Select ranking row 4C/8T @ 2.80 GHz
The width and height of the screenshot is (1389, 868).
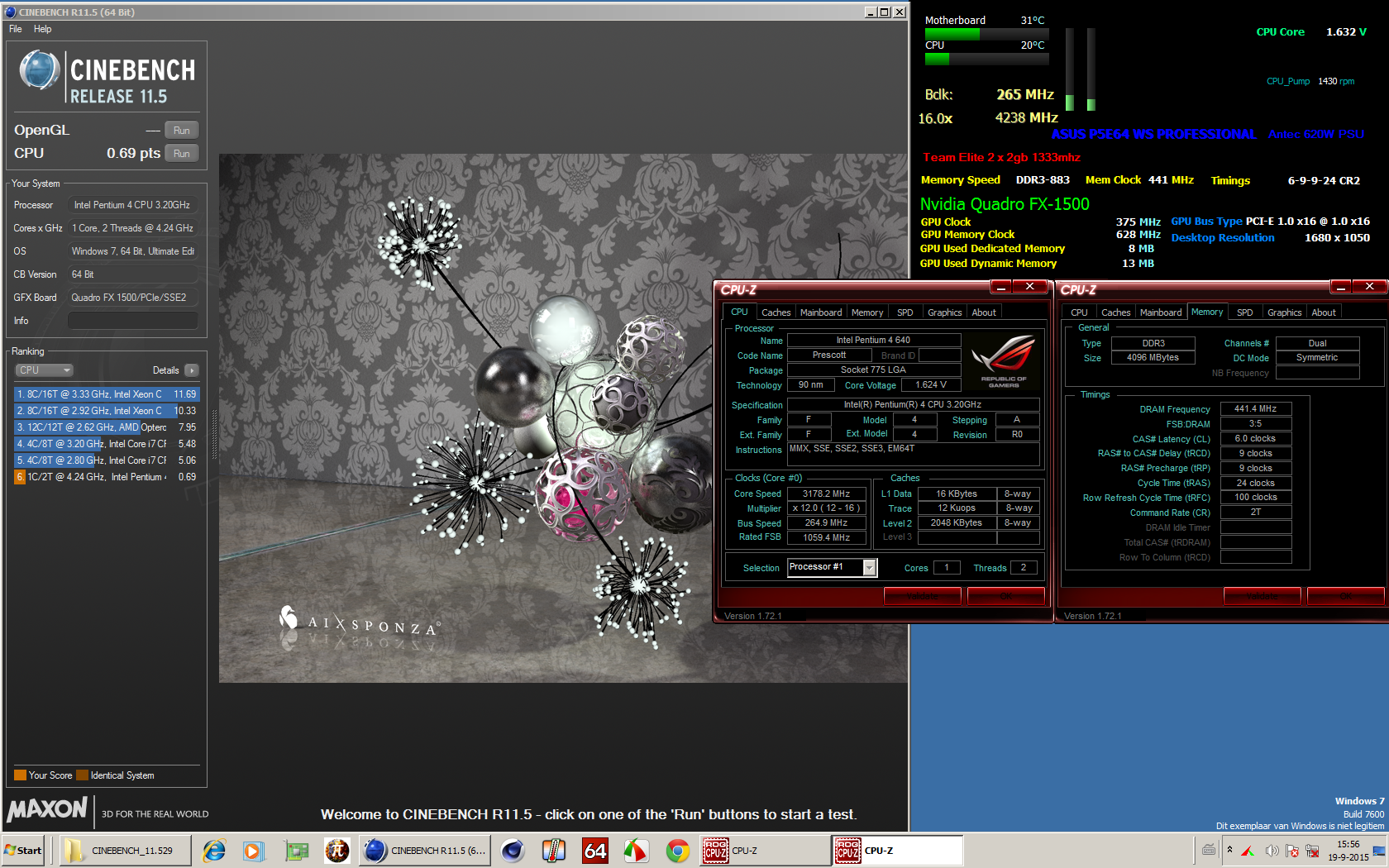(x=107, y=460)
